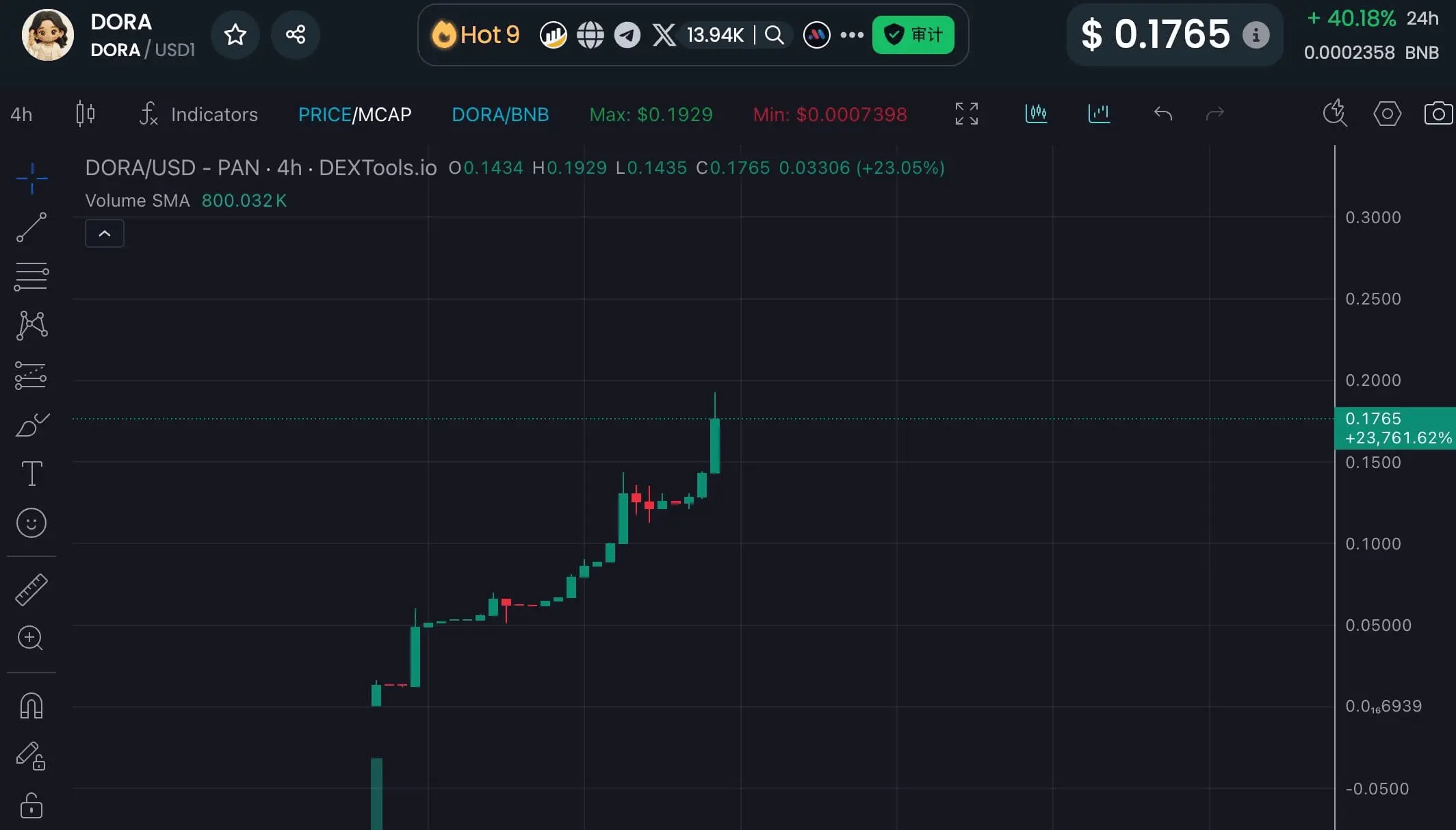This screenshot has height=830, width=1456.
Task: Enter fullscreen chart mode
Action: tap(967, 114)
